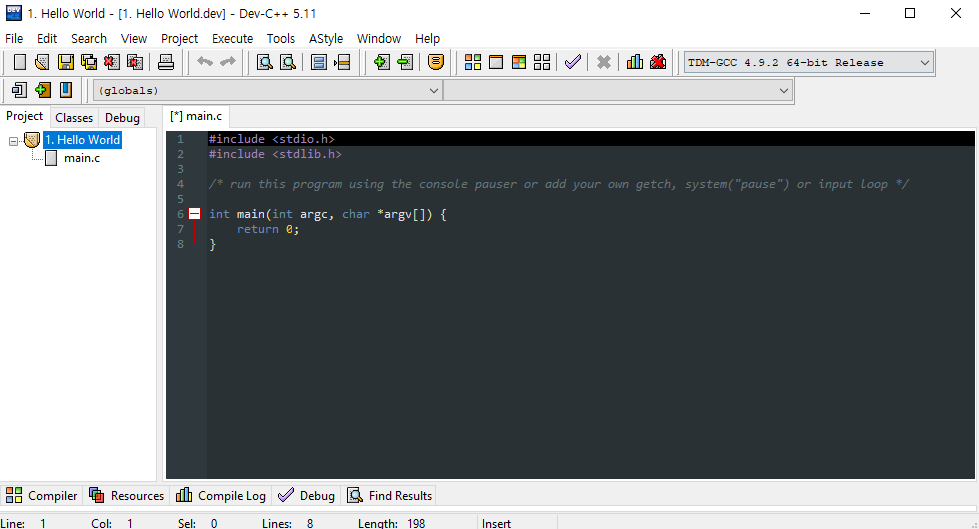Viewport: 979px width, 529px height.
Task: Open the Resources bottom panel tab
Action: click(126, 495)
